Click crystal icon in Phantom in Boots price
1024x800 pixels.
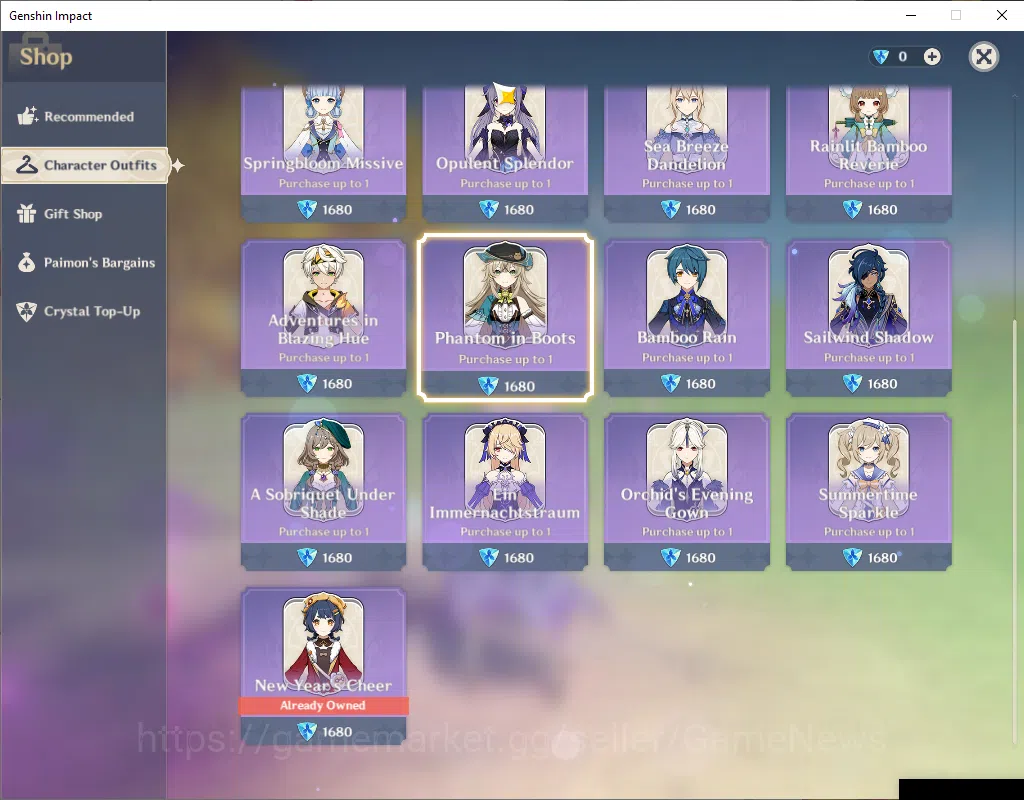488,386
